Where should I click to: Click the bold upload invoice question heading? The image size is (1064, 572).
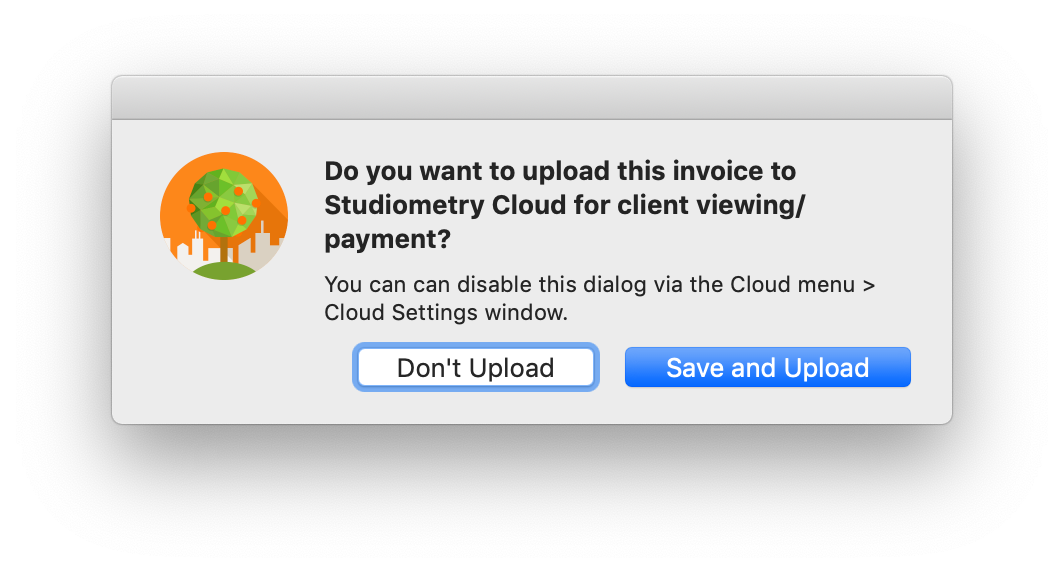(x=565, y=205)
